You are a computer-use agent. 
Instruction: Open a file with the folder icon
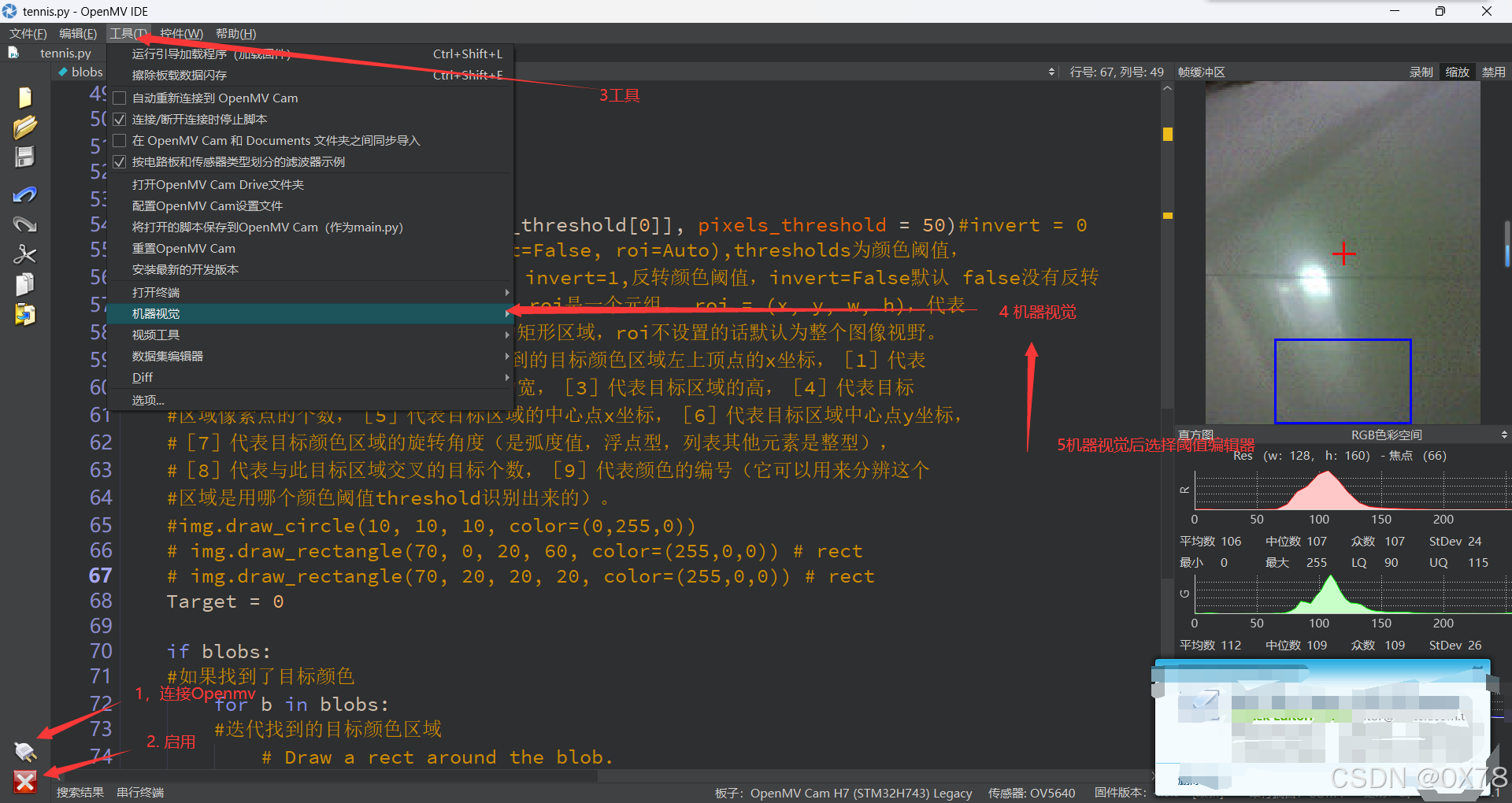click(x=24, y=127)
